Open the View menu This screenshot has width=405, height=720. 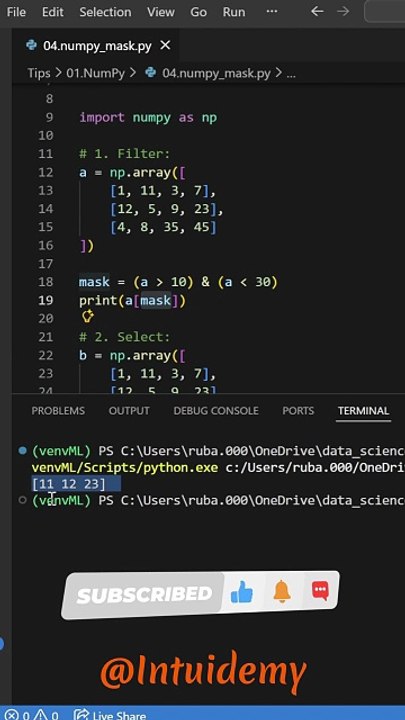click(161, 11)
